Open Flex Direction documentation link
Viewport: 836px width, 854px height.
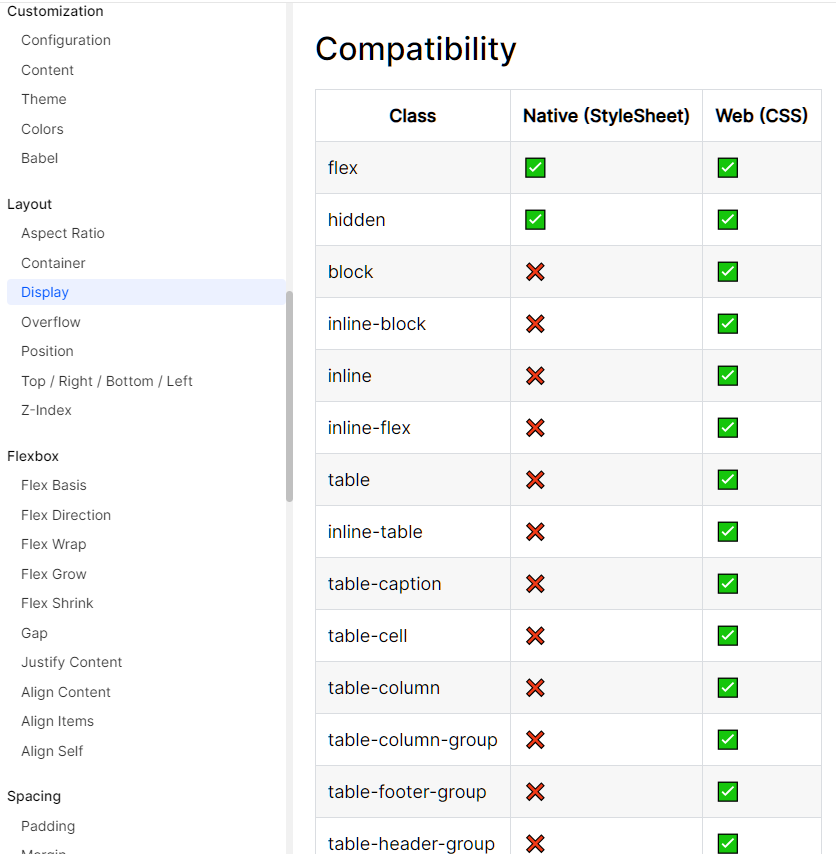(x=66, y=515)
